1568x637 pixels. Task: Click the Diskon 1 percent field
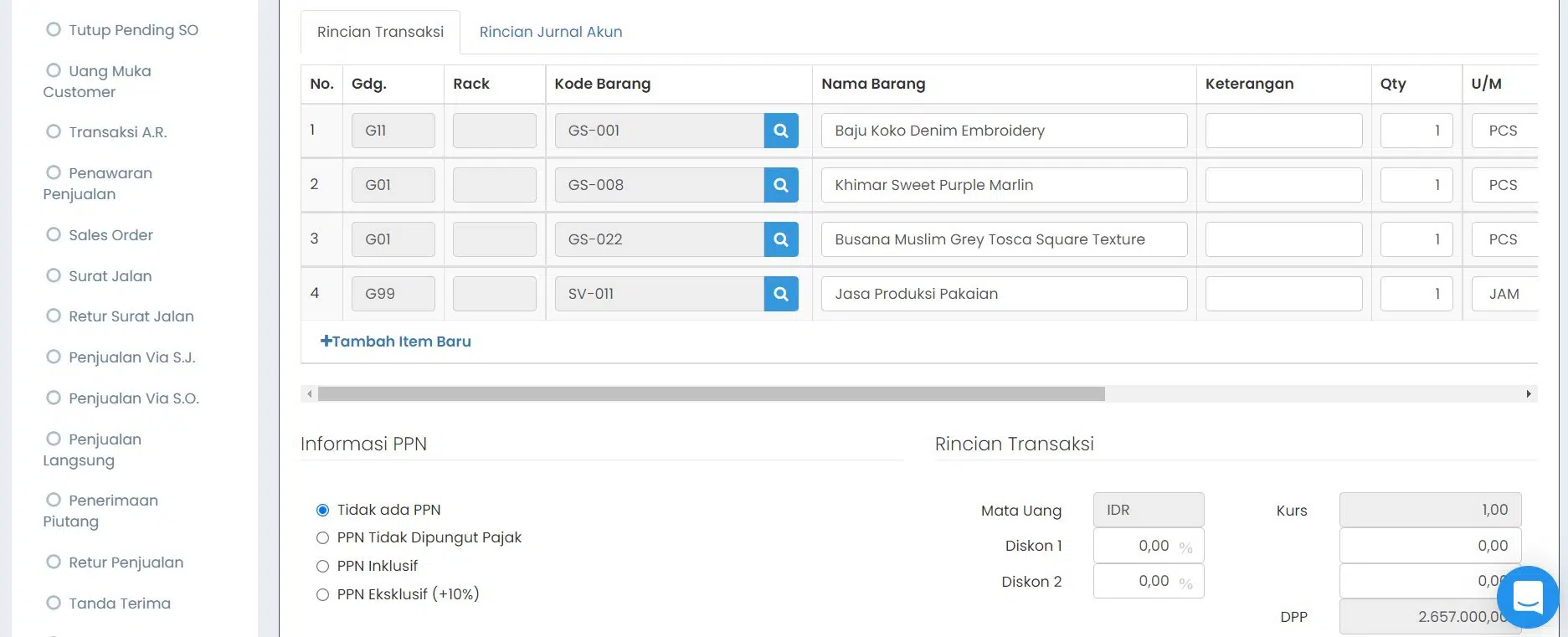coord(1149,546)
